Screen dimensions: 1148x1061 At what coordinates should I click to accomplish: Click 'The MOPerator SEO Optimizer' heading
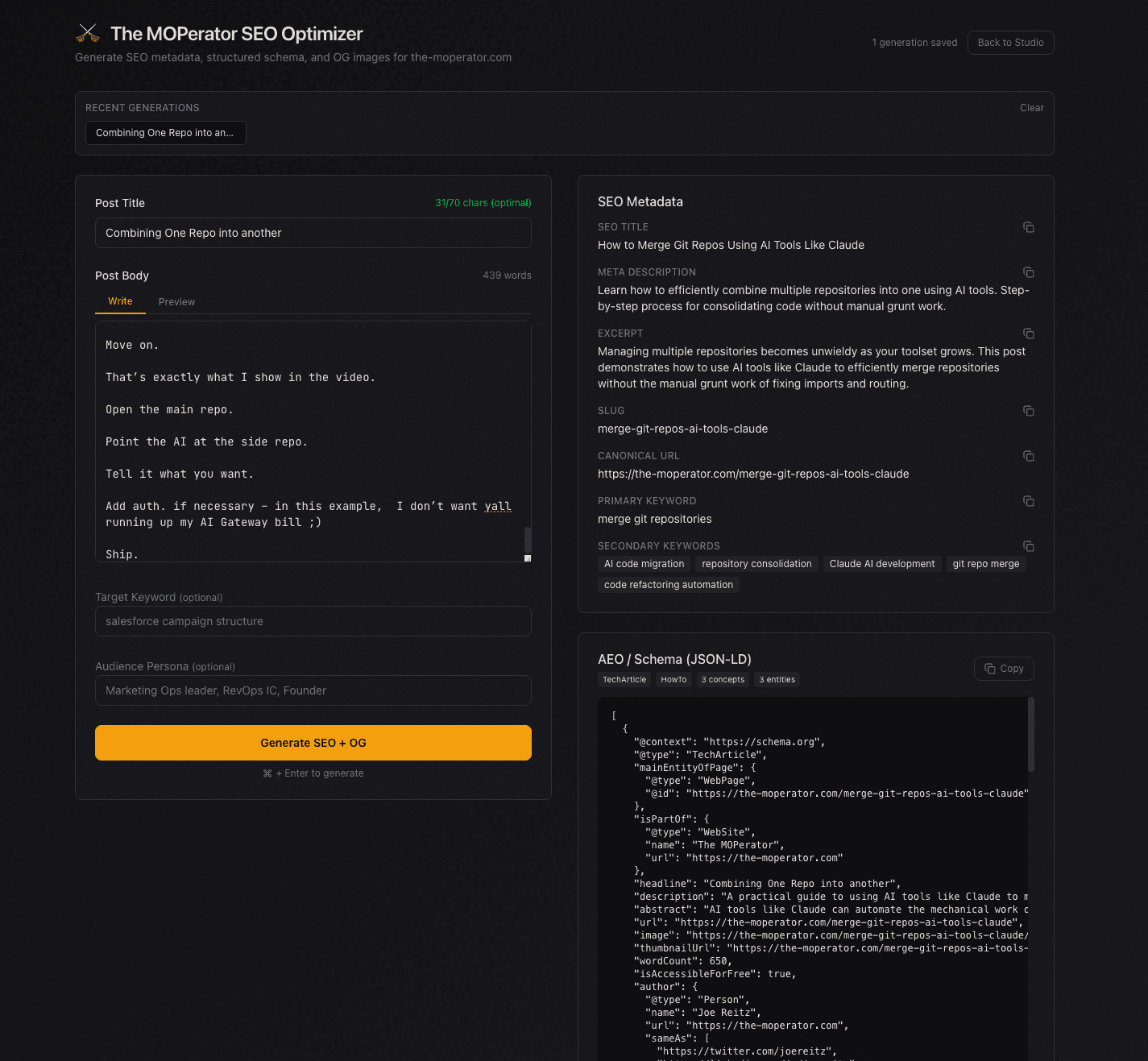(237, 34)
